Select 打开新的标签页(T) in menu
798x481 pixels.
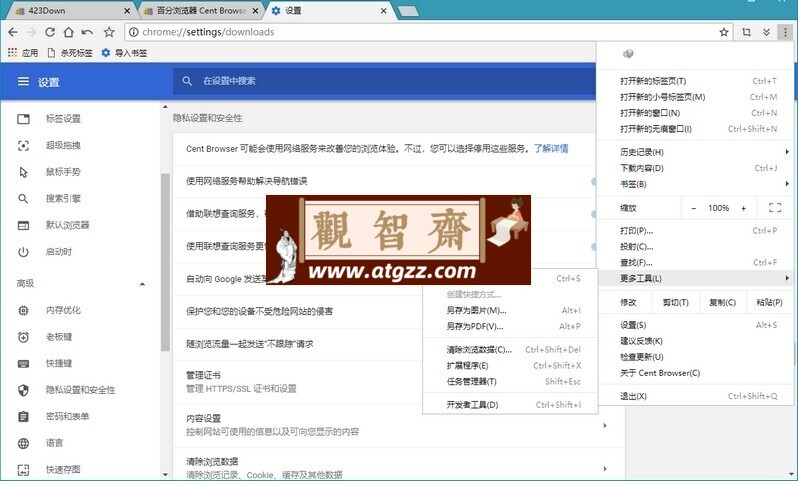(x=695, y=81)
